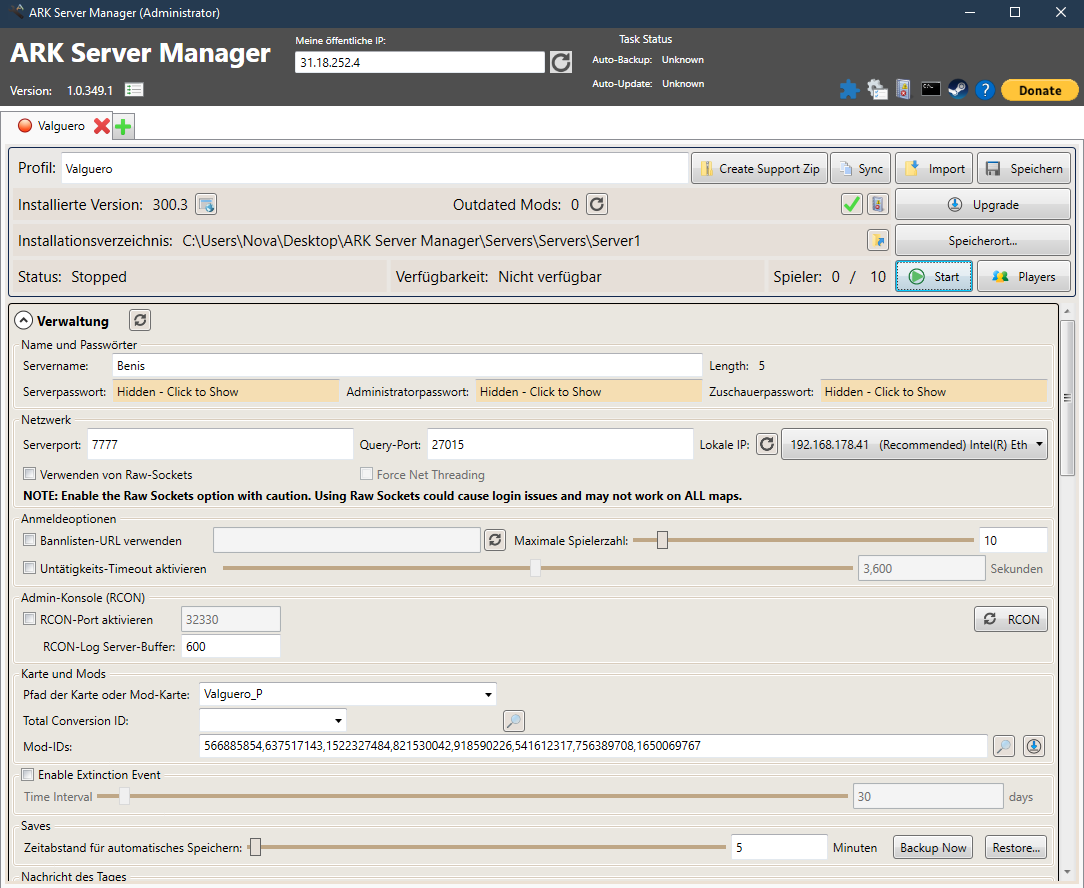Image resolution: width=1084 pixels, height=888 pixels.
Task: Open the blue puzzle-piece plugins icon
Action: tap(849, 90)
